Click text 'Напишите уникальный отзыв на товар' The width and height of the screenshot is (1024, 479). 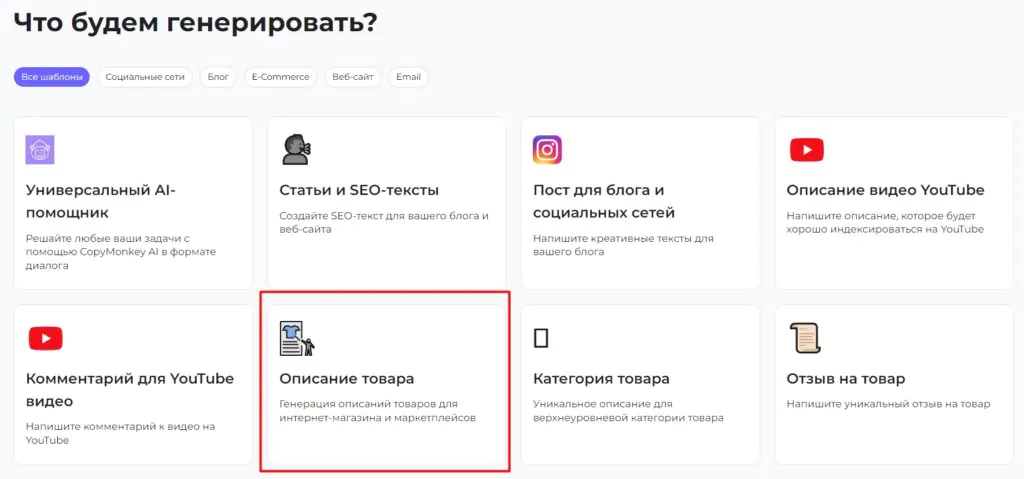(888, 404)
